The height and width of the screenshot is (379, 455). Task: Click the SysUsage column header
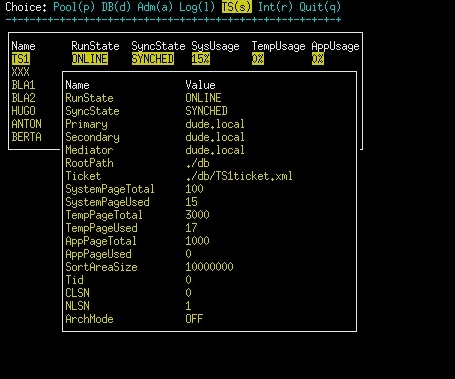click(215, 46)
